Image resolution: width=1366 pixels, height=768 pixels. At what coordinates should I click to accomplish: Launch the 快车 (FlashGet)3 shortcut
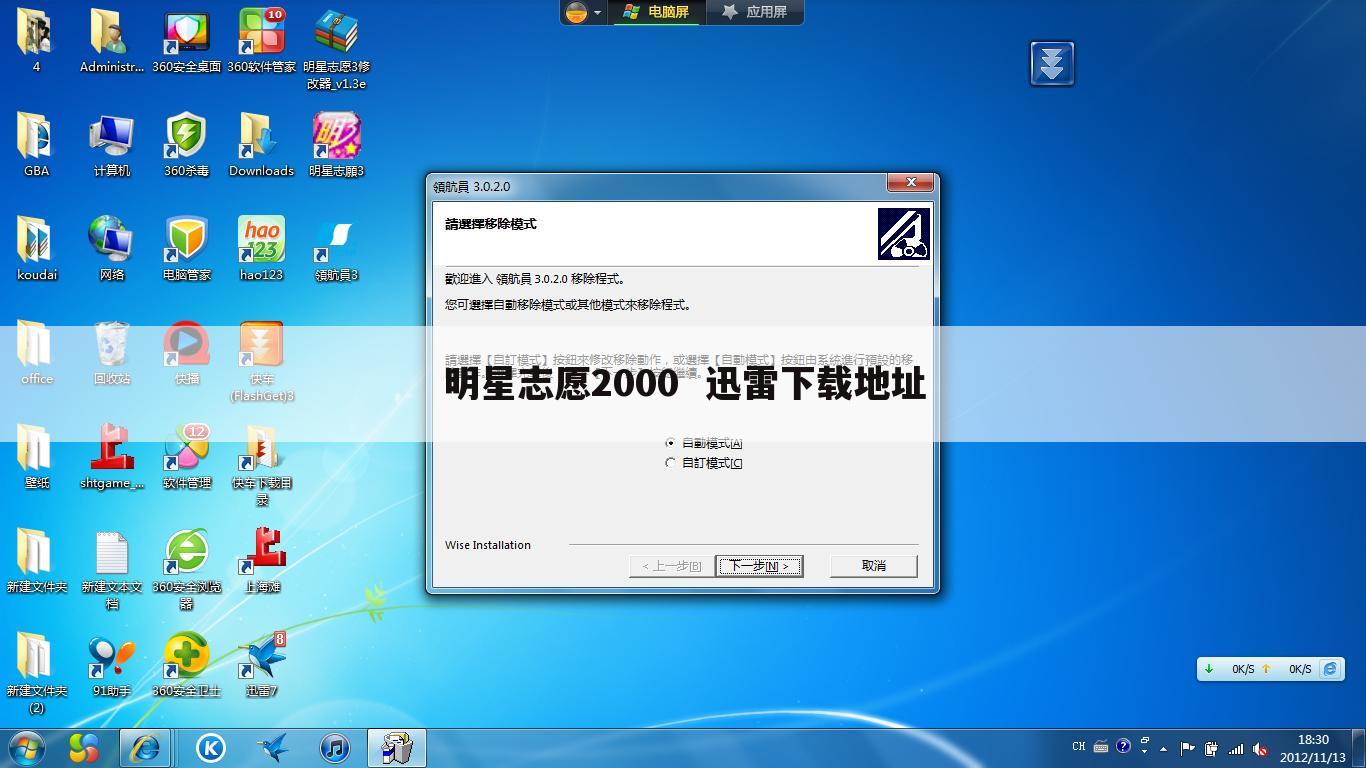[261, 360]
